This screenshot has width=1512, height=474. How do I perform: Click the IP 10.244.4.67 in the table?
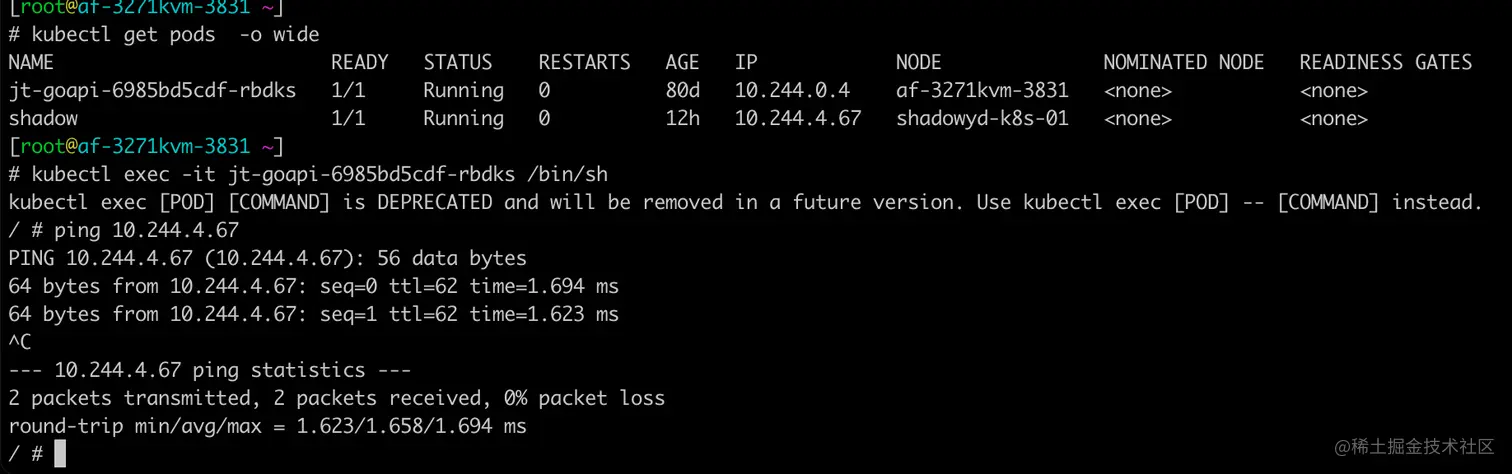(x=798, y=118)
